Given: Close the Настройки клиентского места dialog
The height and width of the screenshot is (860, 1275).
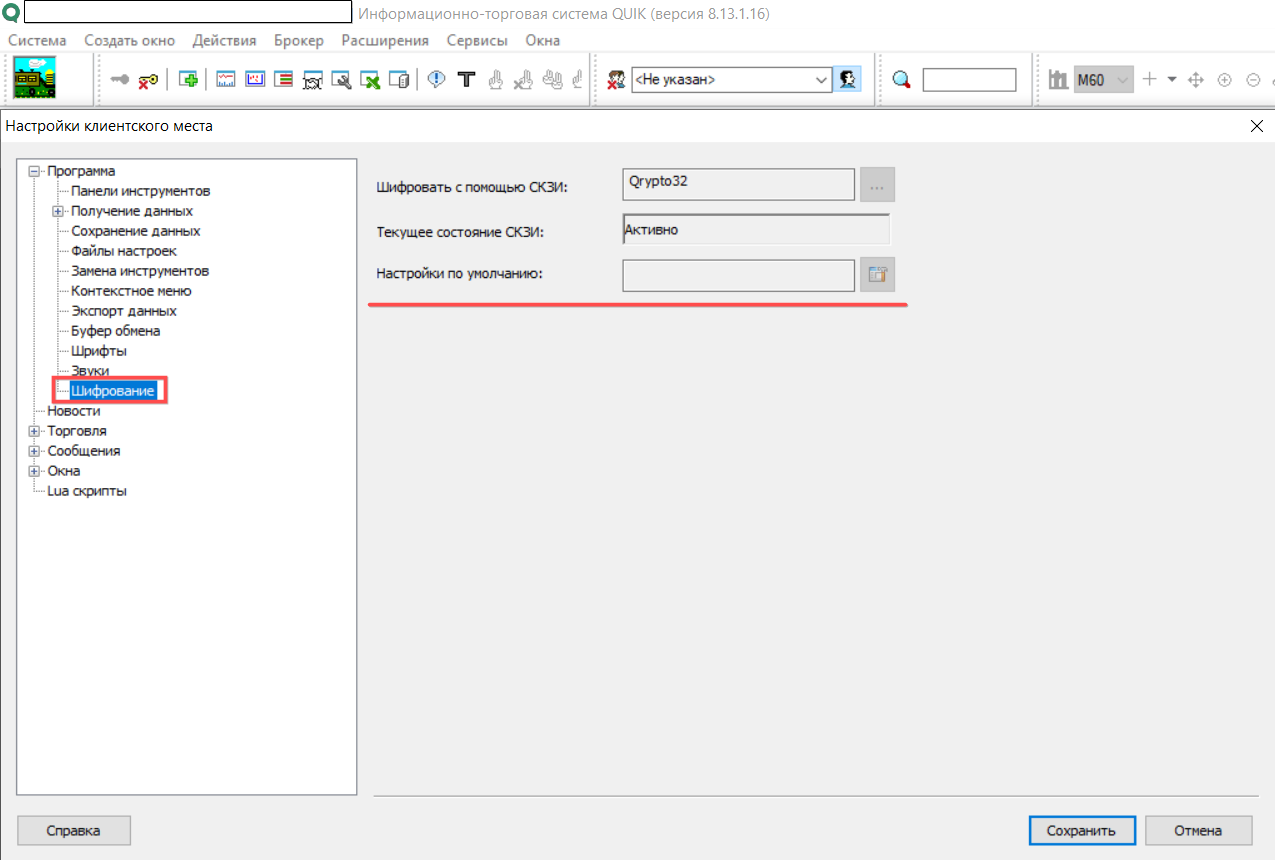Looking at the screenshot, I should tap(1257, 126).
